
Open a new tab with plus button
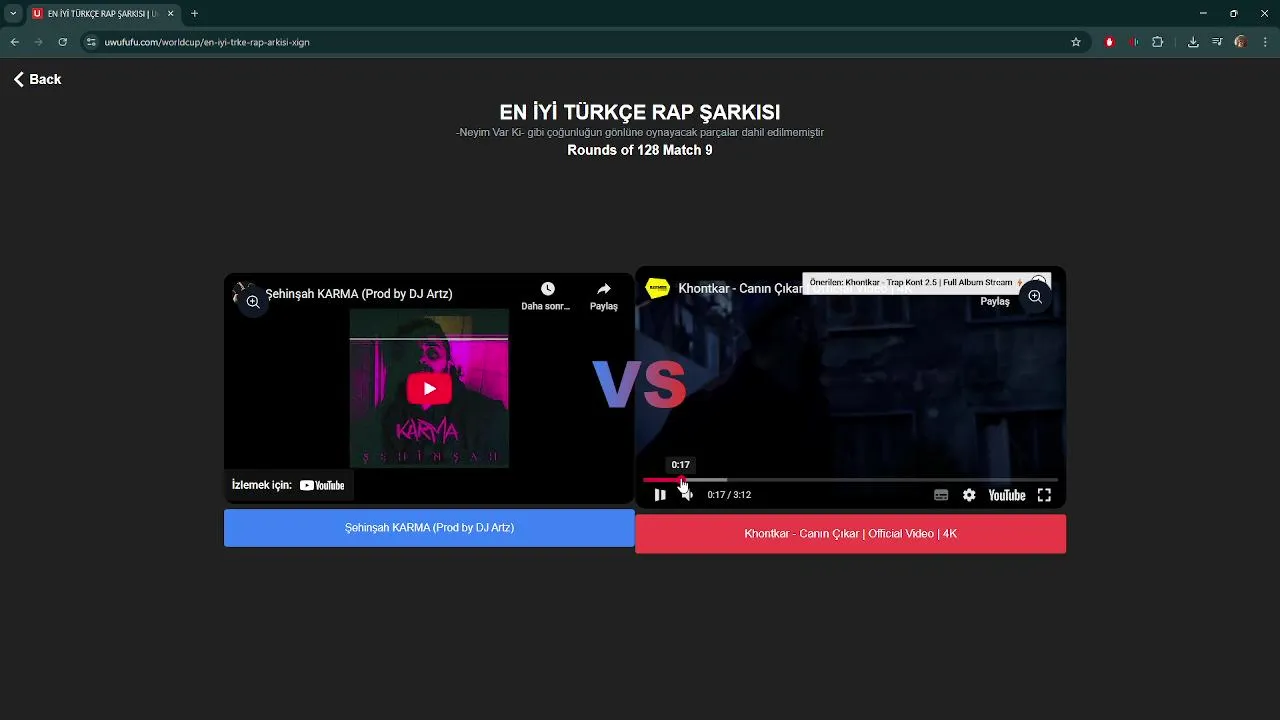coord(195,14)
